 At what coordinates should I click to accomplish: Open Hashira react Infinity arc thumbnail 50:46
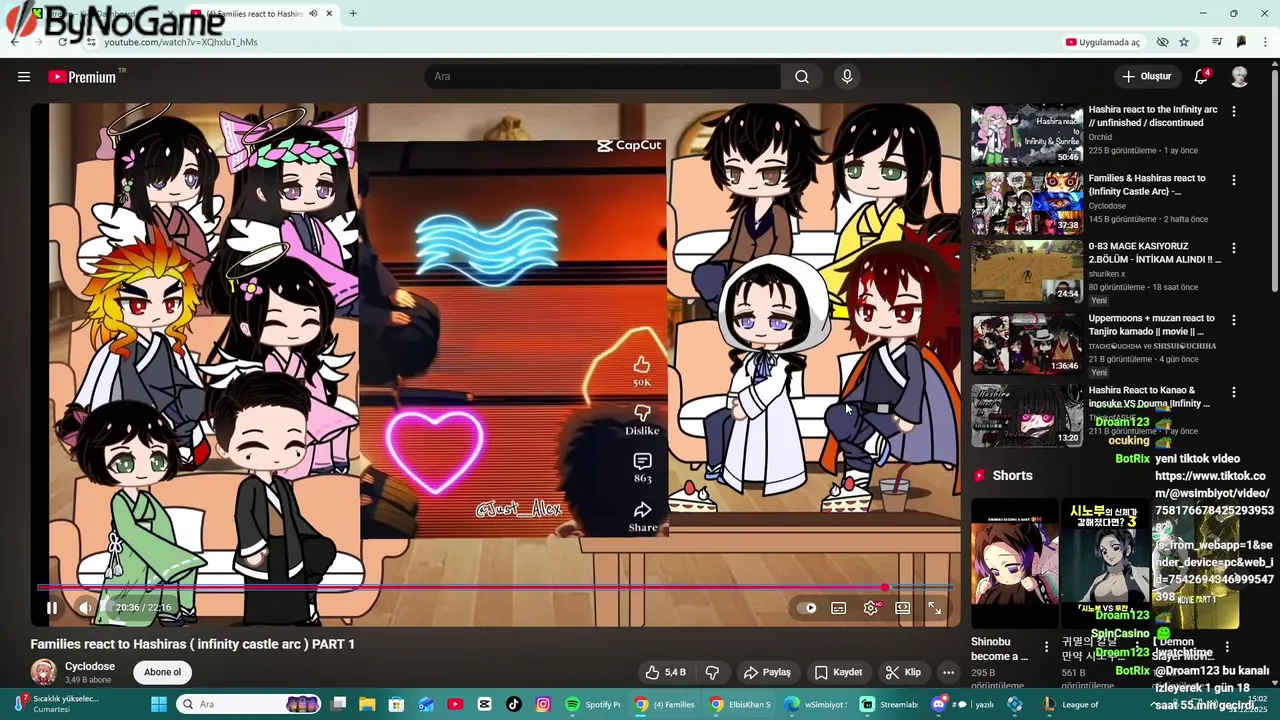[x=1027, y=133]
